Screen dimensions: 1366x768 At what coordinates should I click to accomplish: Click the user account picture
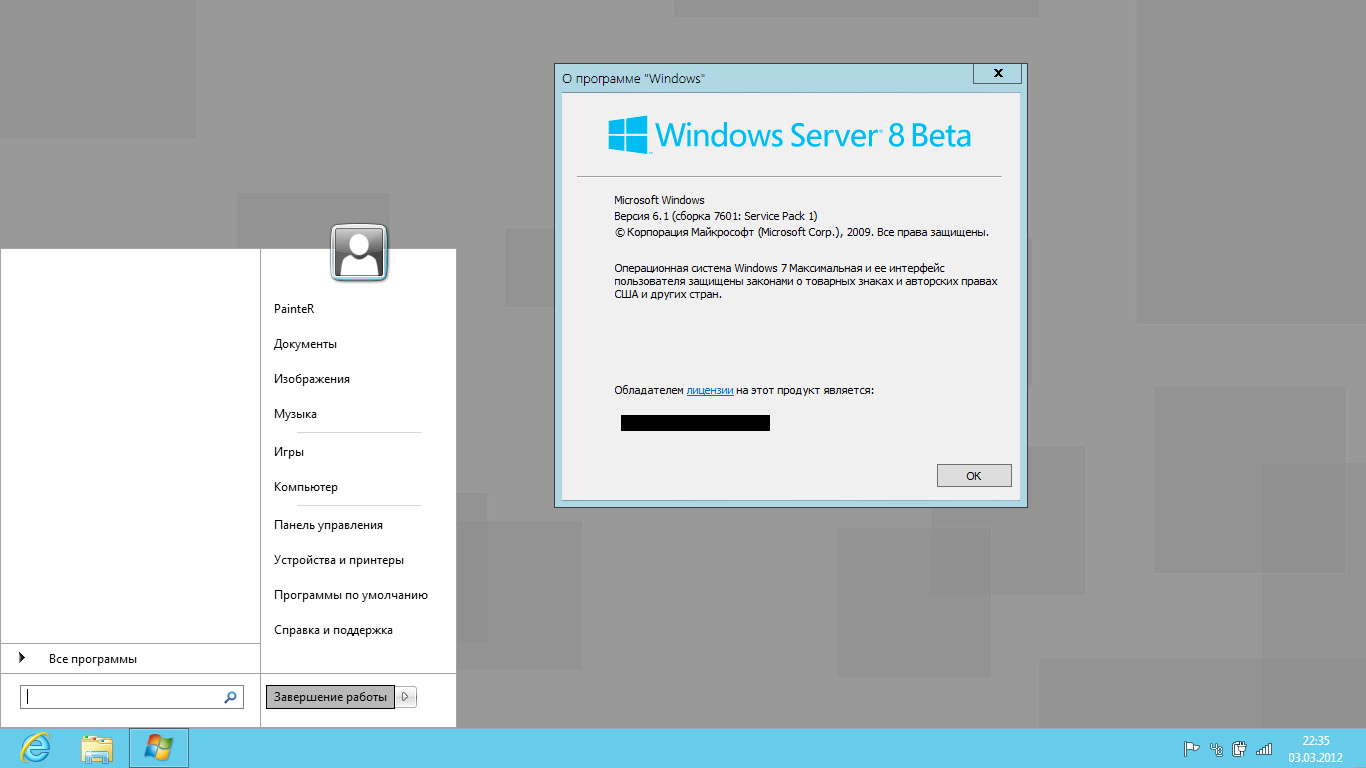tap(359, 252)
